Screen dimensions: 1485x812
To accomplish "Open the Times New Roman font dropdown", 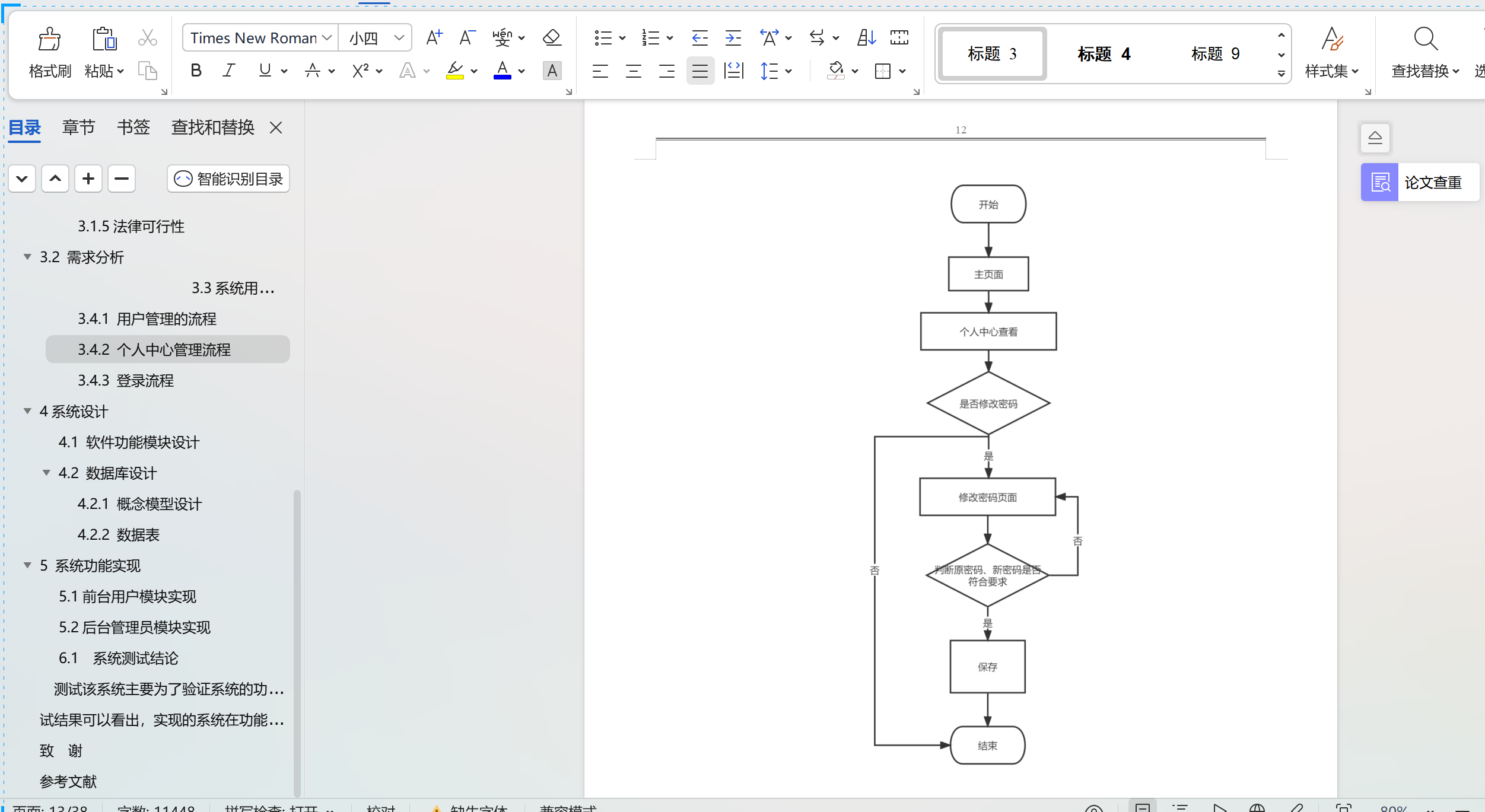I will pyautogui.click(x=326, y=37).
